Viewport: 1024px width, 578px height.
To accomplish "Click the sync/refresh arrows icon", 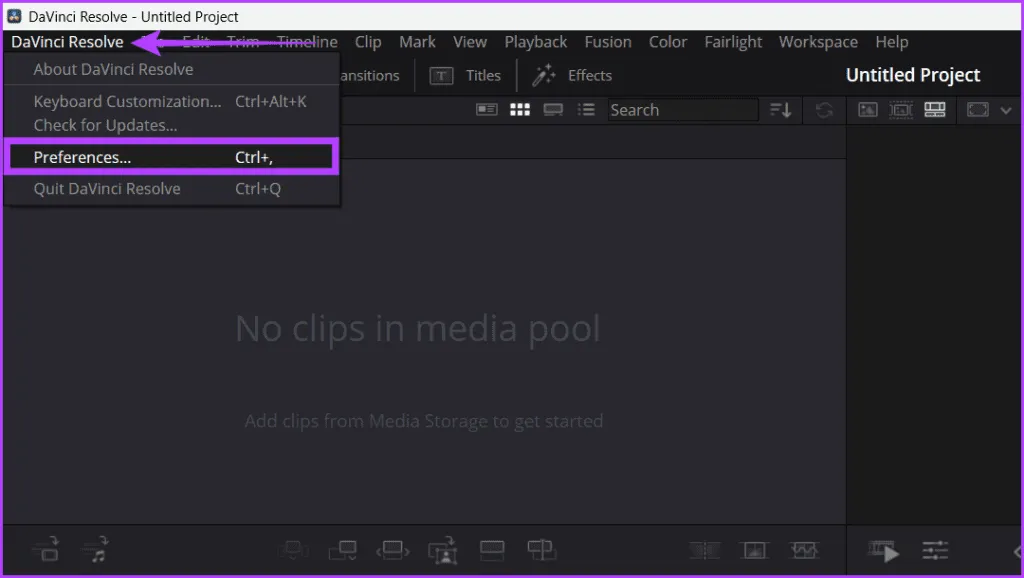I will (824, 110).
